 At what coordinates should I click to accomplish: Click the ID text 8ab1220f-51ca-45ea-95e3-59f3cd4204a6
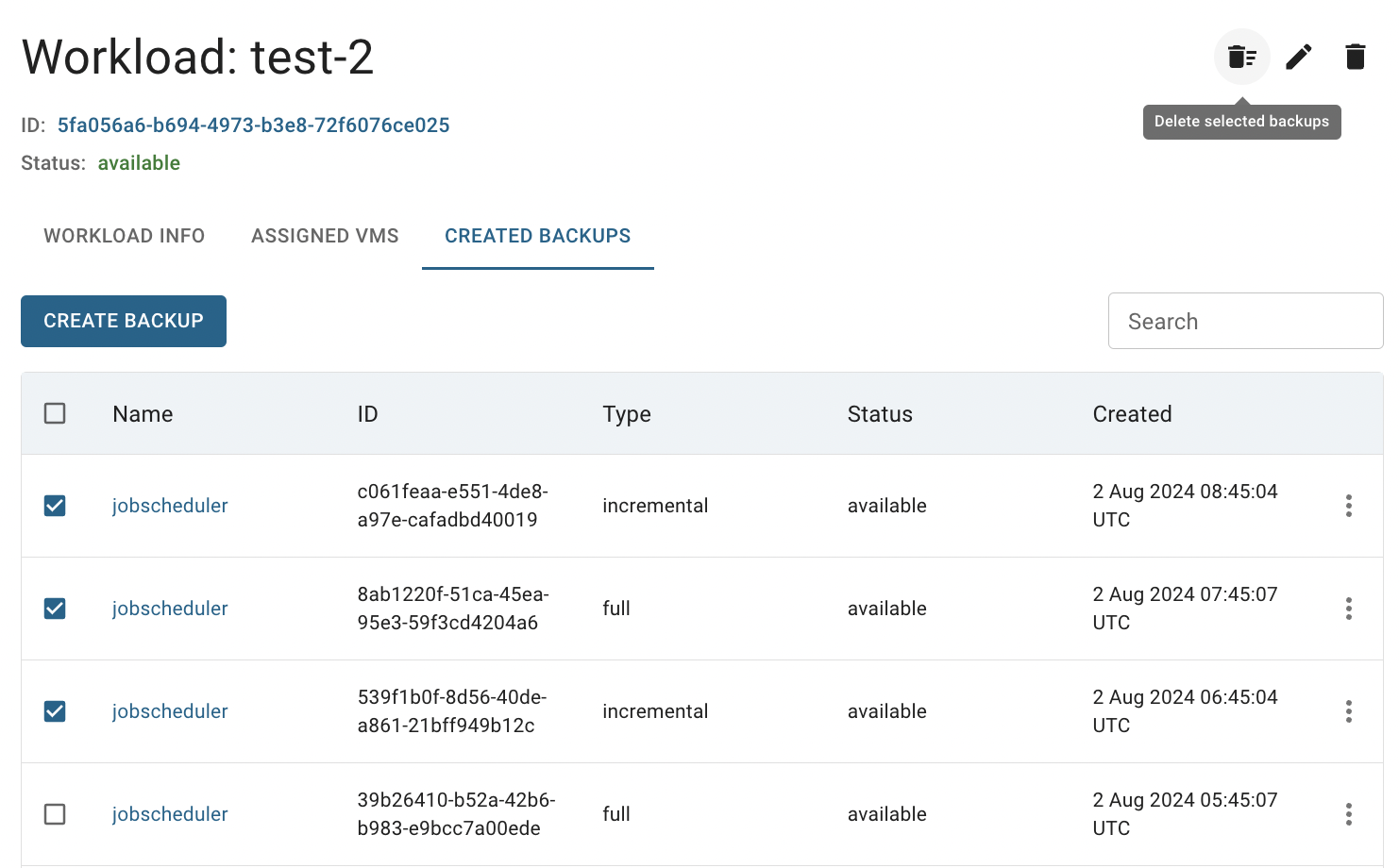(453, 609)
